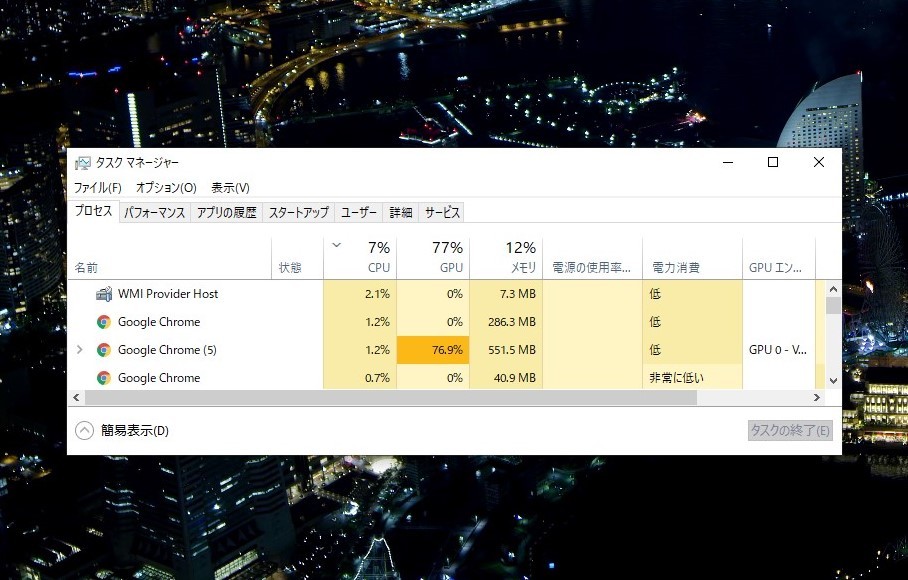The width and height of the screenshot is (908, 580).
Task: Select the WMI Provider Host row name
Action: point(168,294)
